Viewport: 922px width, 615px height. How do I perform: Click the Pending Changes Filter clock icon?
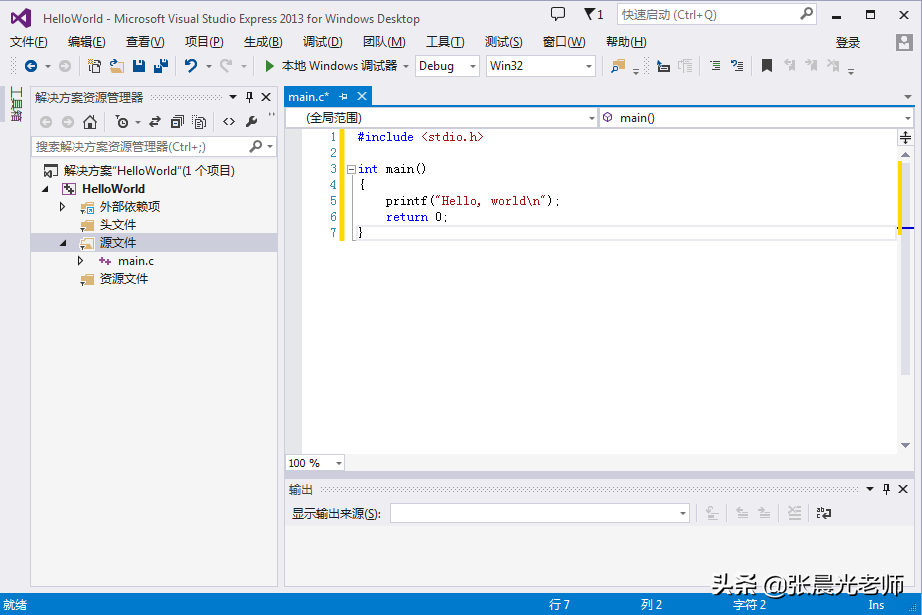click(122, 122)
